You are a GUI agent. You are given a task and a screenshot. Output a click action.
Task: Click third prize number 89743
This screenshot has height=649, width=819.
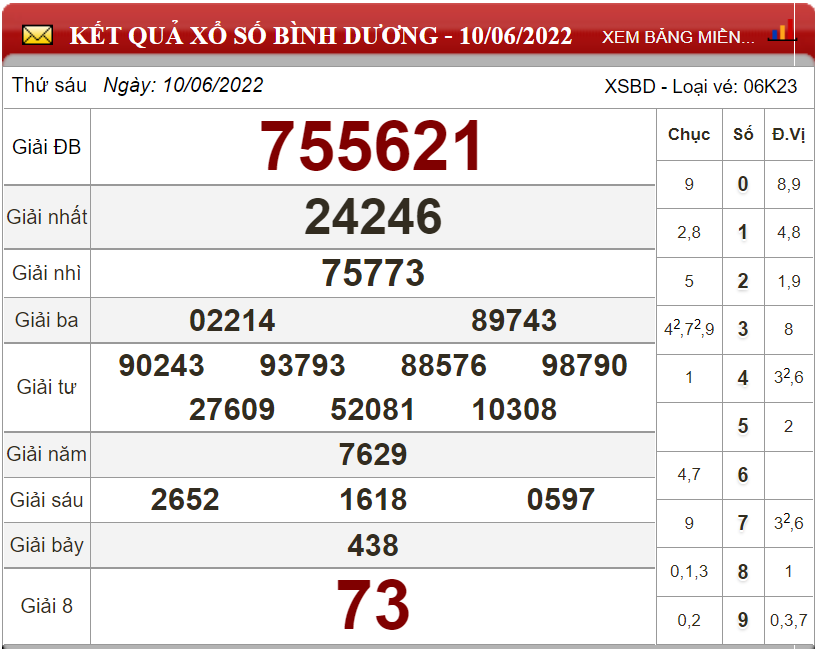[514, 320]
